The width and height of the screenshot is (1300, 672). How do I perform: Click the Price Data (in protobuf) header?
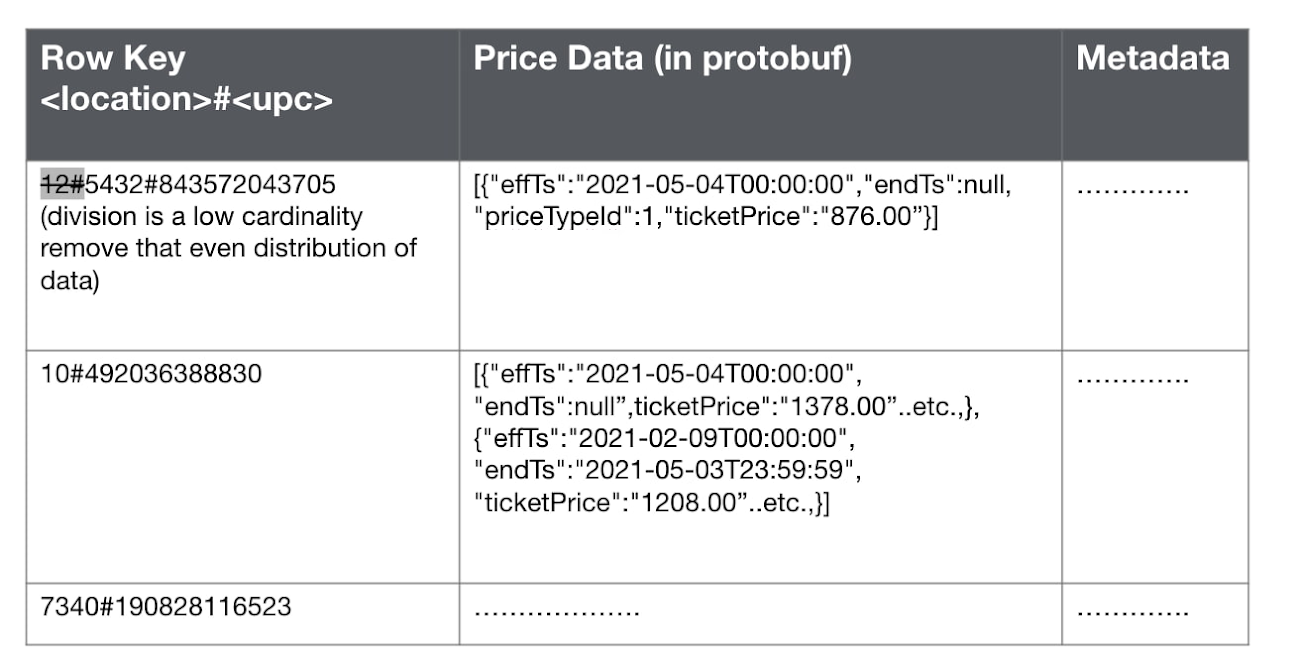pos(663,59)
